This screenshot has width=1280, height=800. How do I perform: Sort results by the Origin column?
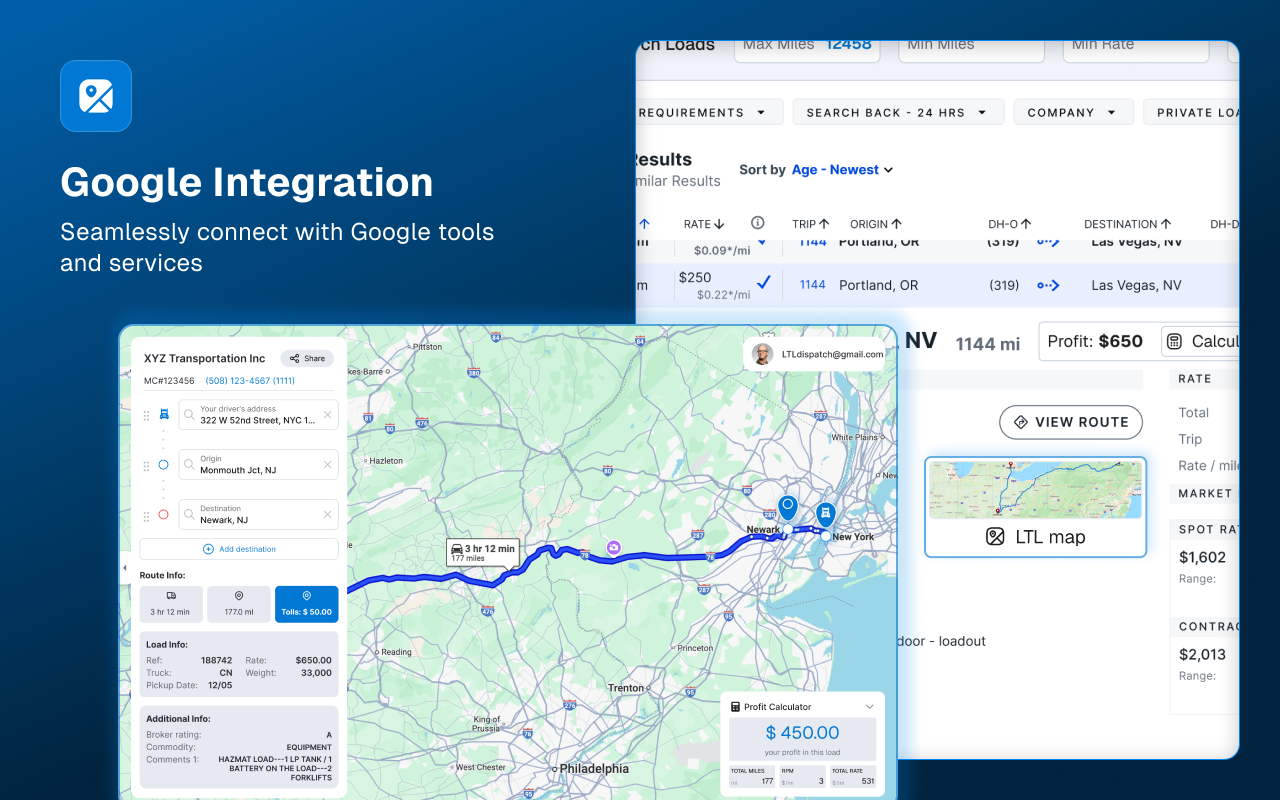876,224
